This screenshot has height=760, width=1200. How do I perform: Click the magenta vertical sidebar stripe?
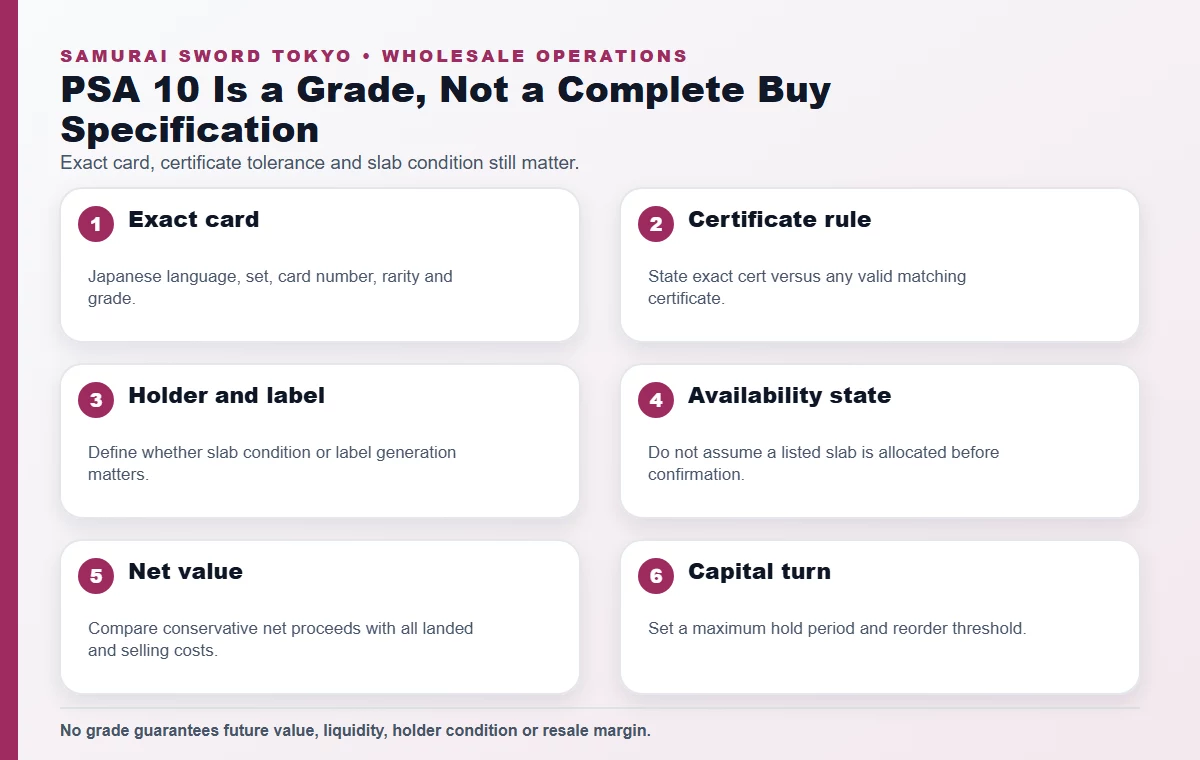[9, 380]
